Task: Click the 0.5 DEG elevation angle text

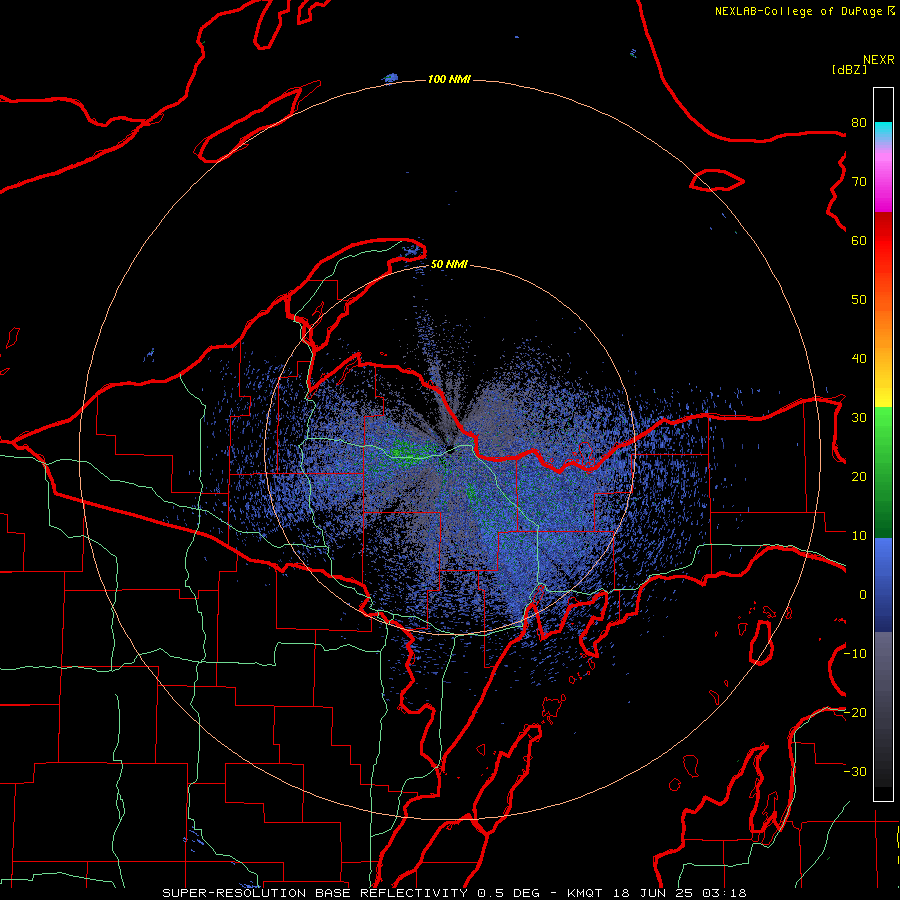Action: pos(509,893)
